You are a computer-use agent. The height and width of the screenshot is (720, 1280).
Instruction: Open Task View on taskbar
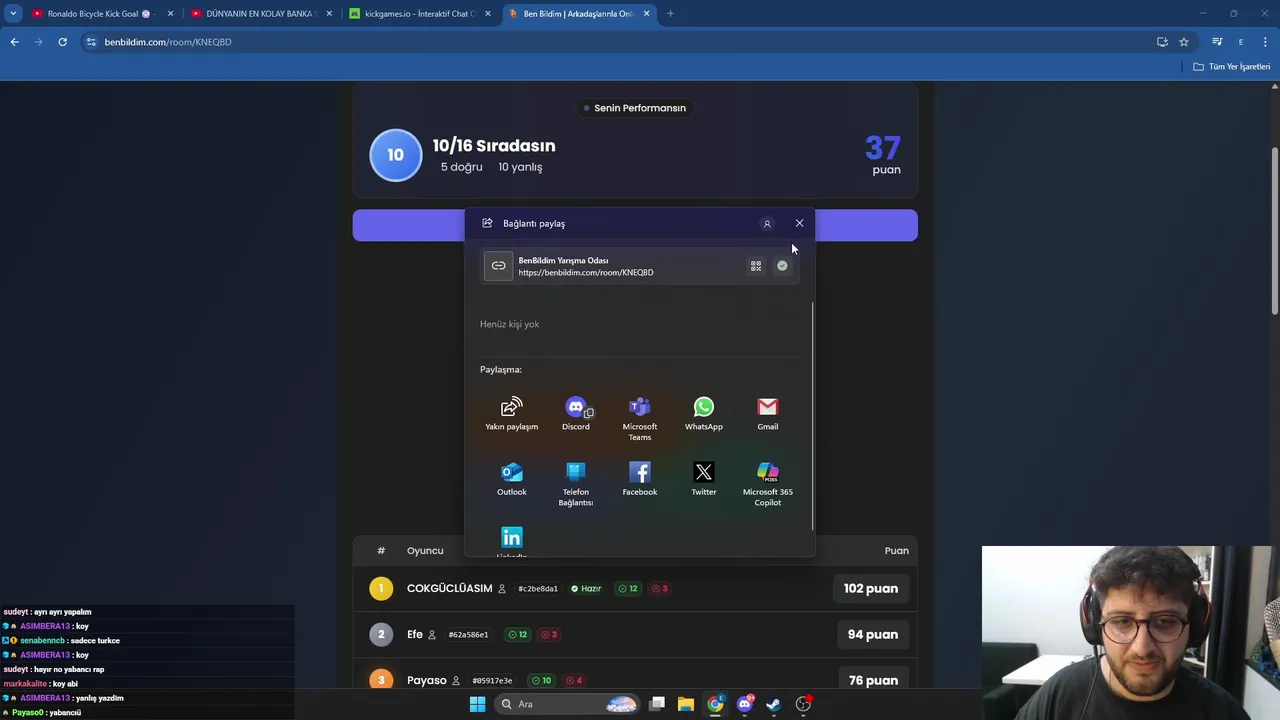[657, 704]
